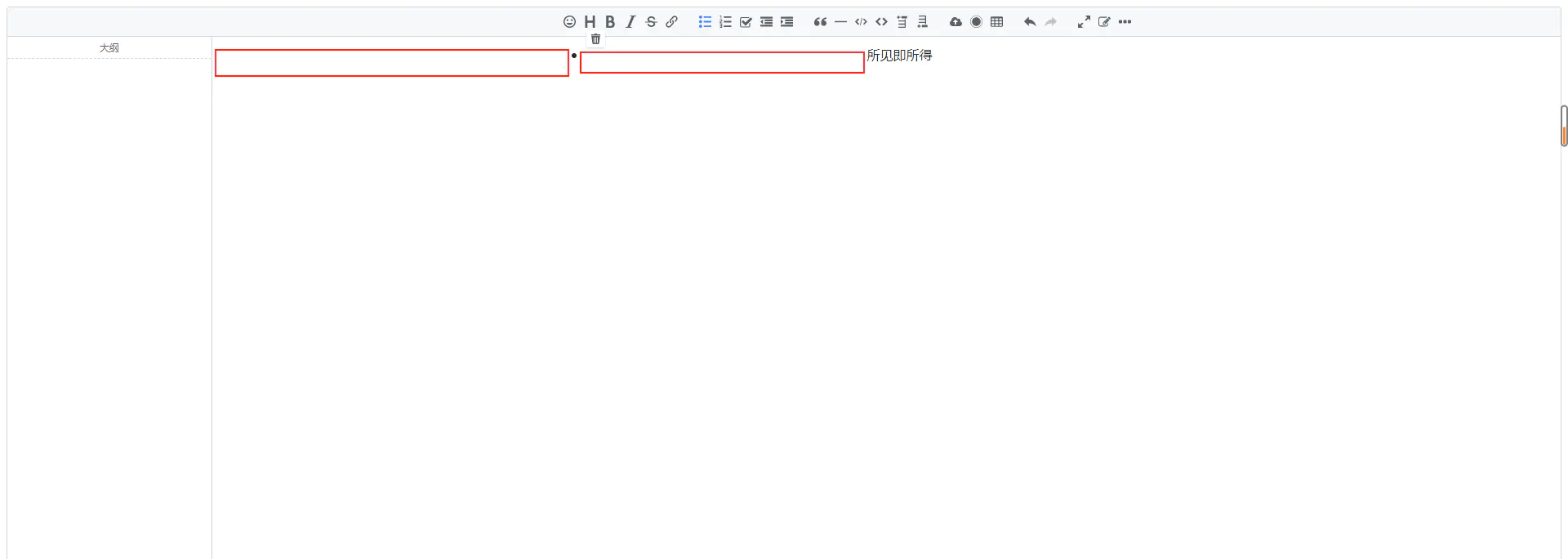This screenshot has width=1568, height=559.
Task: Insert a table
Action: pyautogui.click(x=996, y=22)
